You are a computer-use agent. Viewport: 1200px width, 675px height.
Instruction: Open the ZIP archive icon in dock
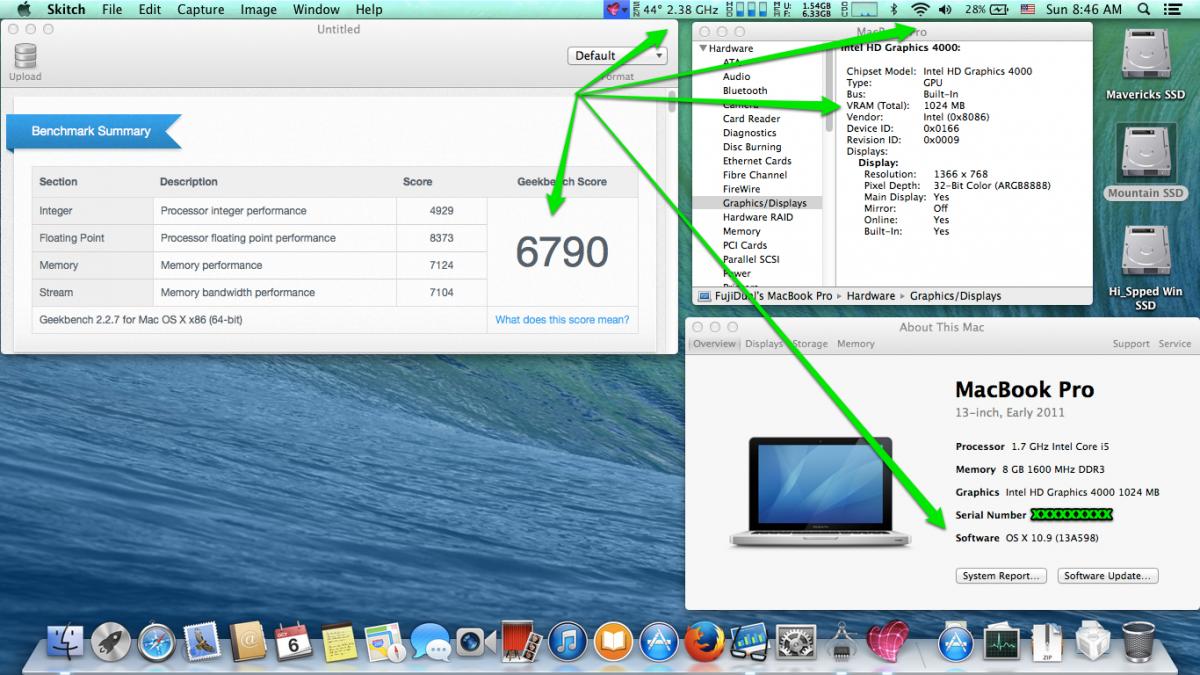pyautogui.click(x=1046, y=641)
